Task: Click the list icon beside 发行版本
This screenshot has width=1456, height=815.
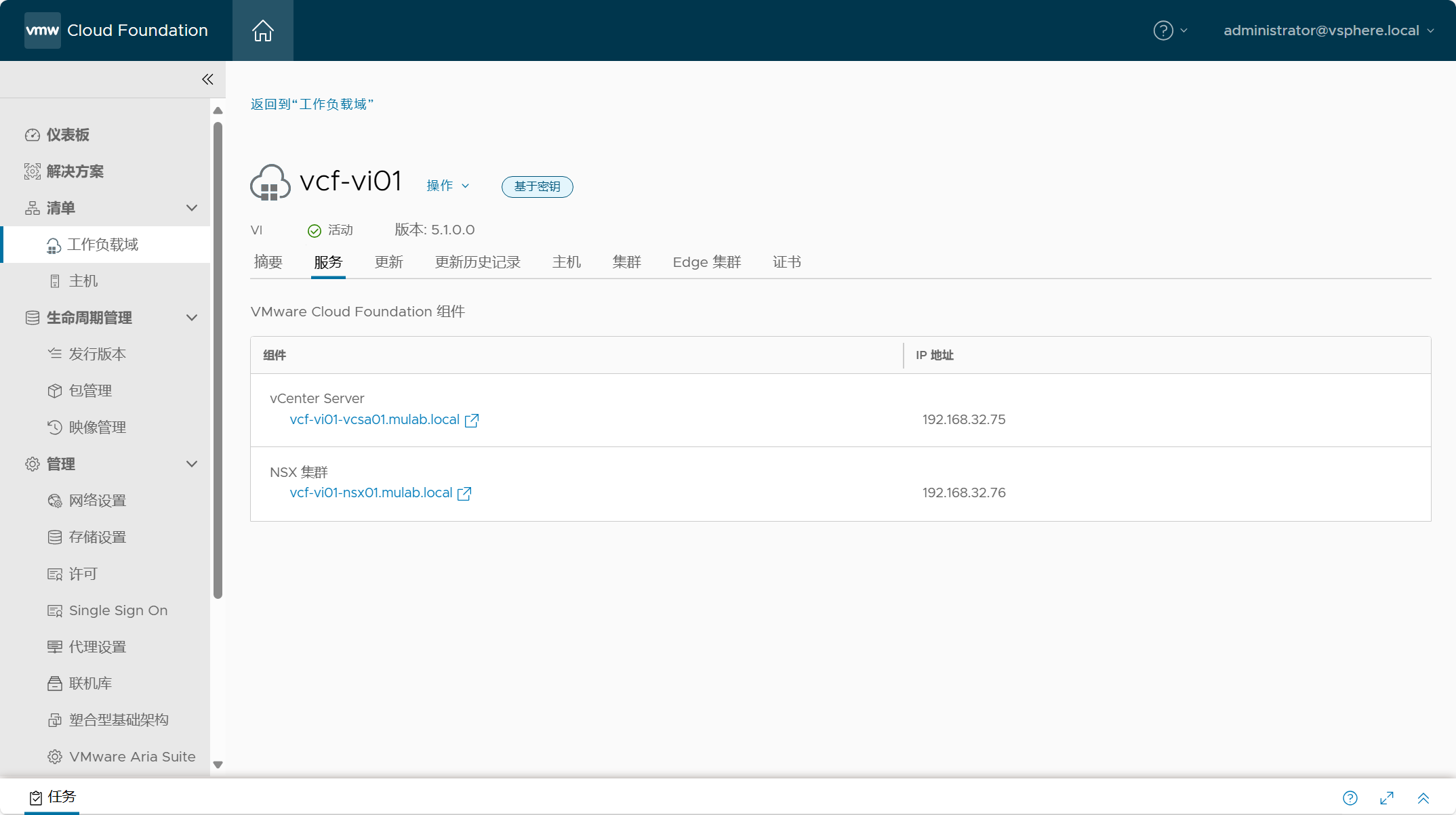Action: point(55,354)
